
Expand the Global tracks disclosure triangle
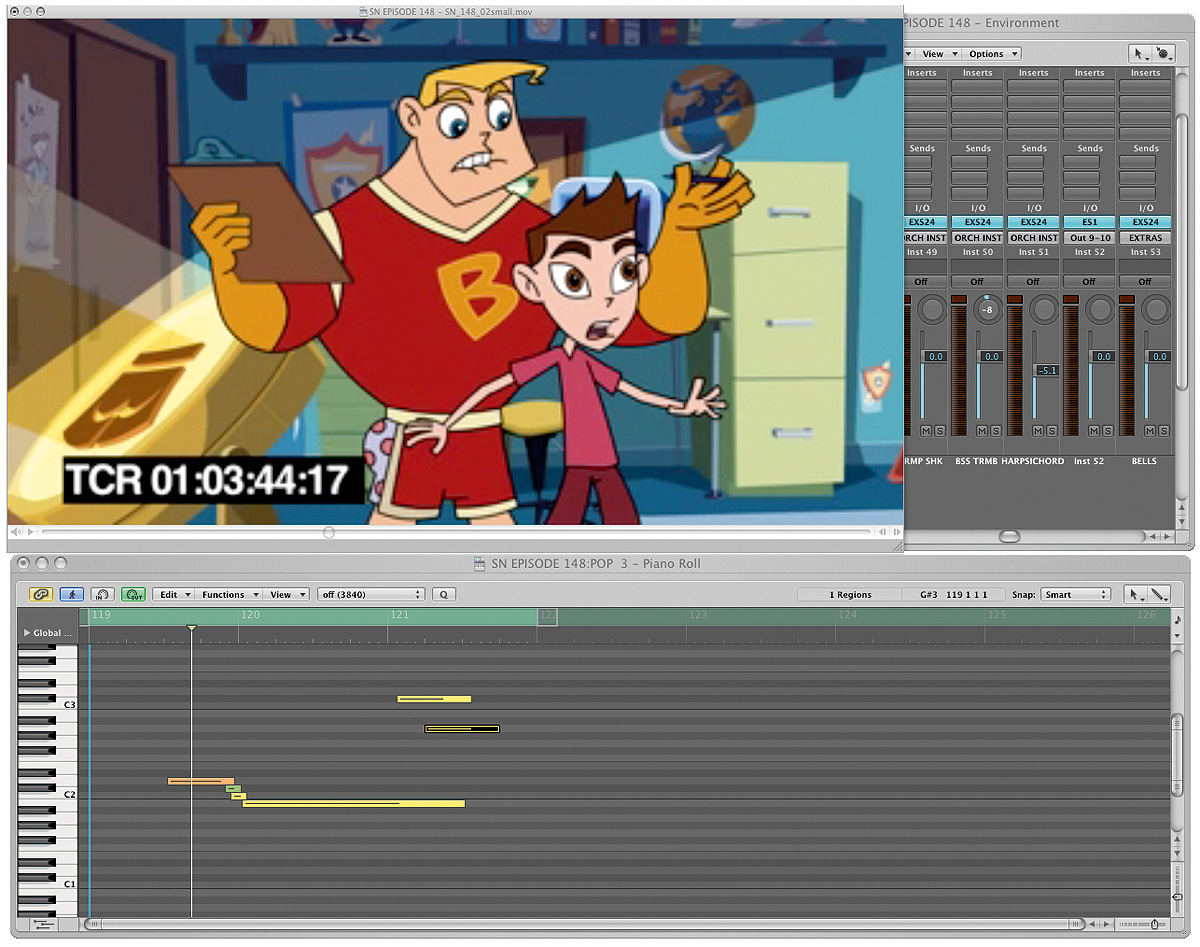27,633
